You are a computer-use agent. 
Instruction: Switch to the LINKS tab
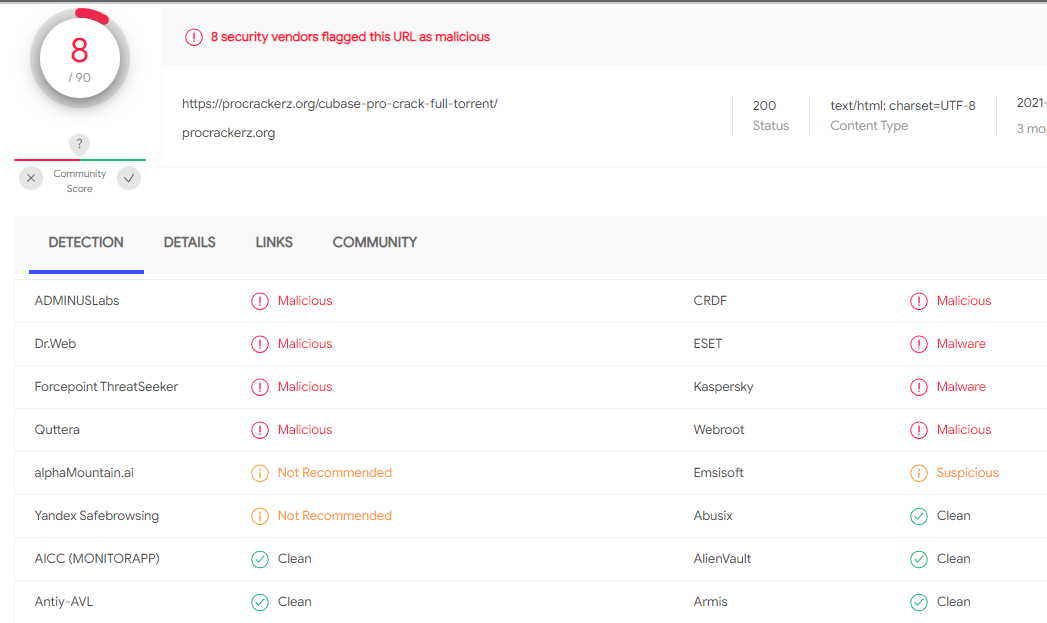274,242
